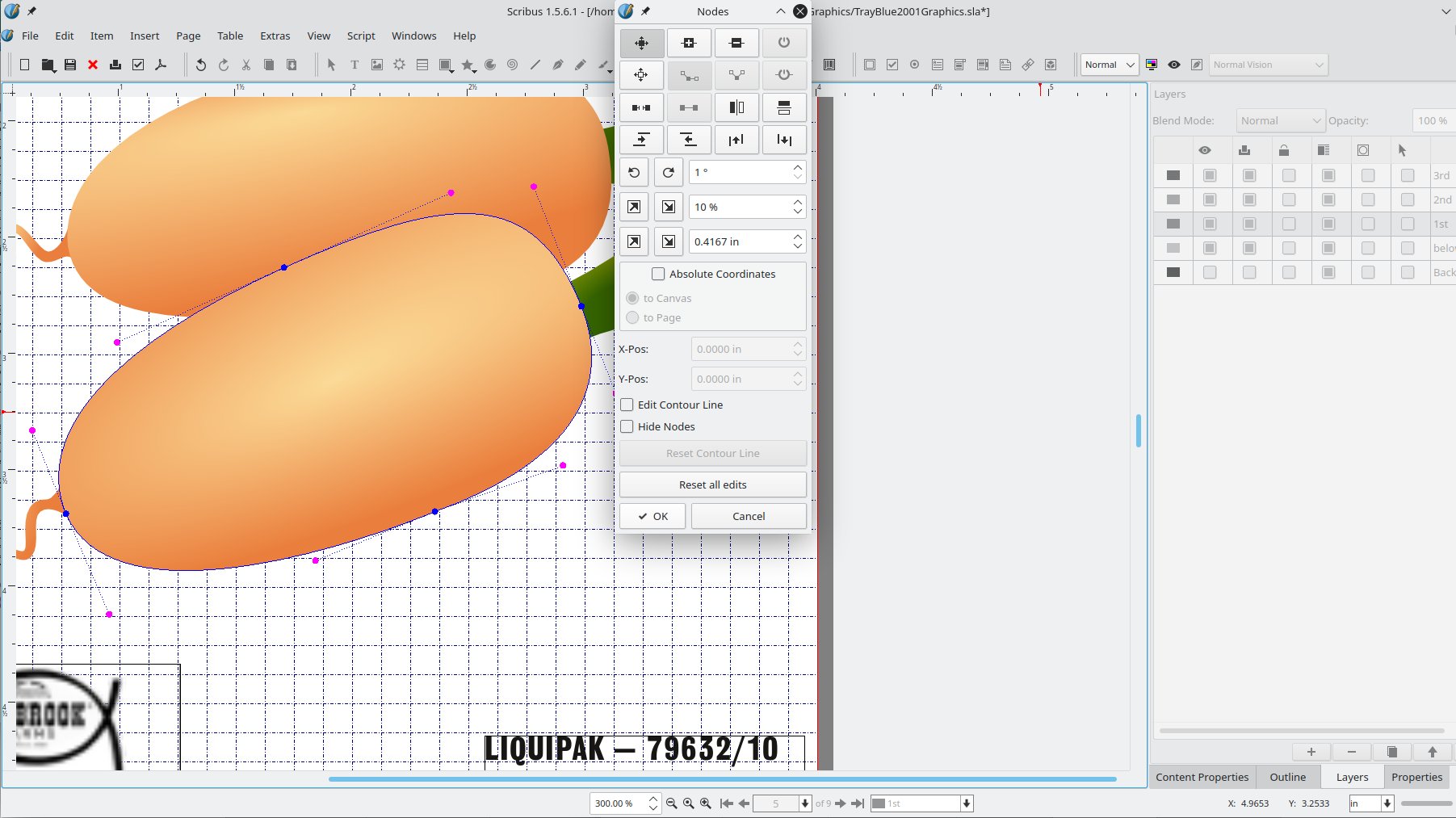This screenshot has height=818, width=1456.
Task: Choose the Delete Nodes tool
Action: (x=736, y=43)
